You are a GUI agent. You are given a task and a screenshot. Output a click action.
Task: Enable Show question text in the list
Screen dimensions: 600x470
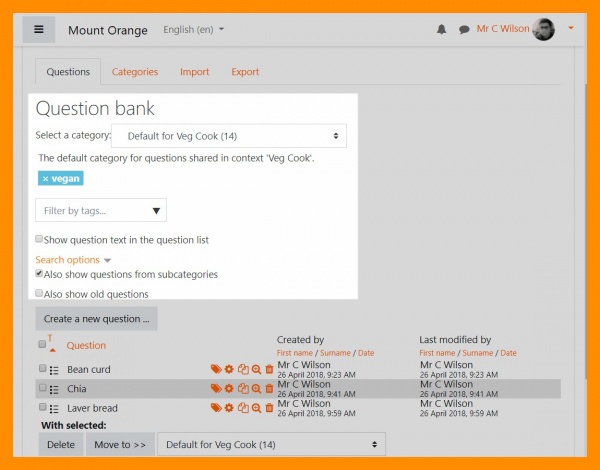point(39,240)
